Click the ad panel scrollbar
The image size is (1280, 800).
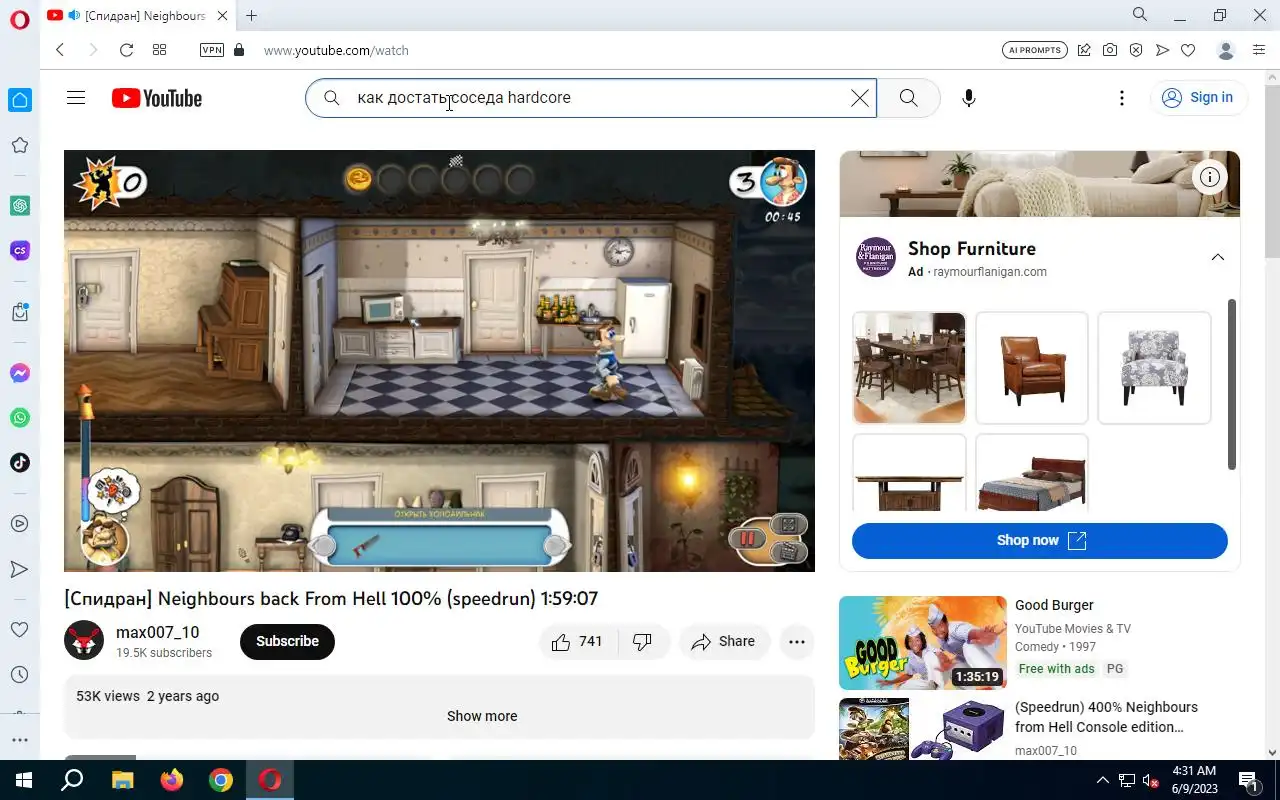pyautogui.click(x=1232, y=384)
